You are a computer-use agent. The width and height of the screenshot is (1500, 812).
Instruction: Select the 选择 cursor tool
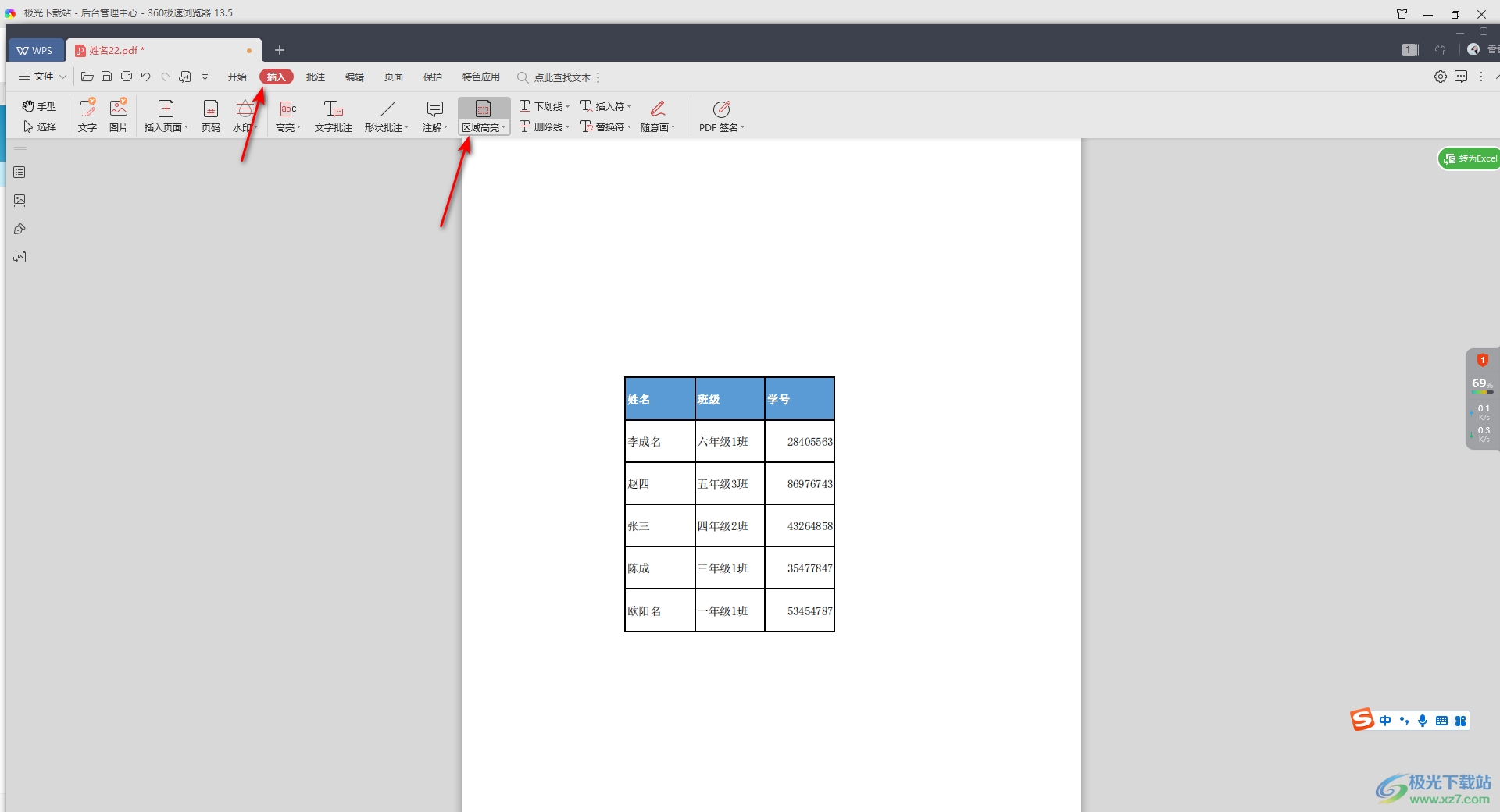tap(39, 126)
